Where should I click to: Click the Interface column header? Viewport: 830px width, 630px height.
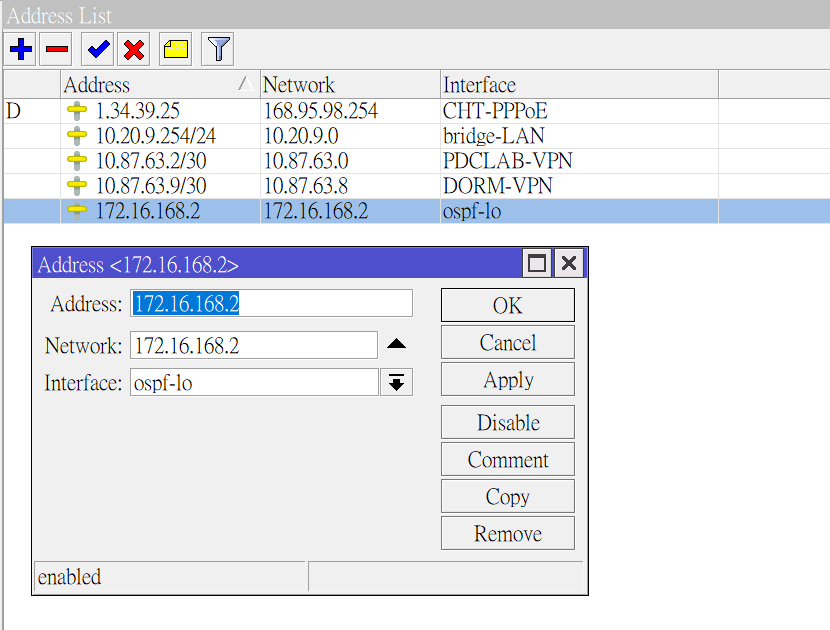(x=578, y=85)
